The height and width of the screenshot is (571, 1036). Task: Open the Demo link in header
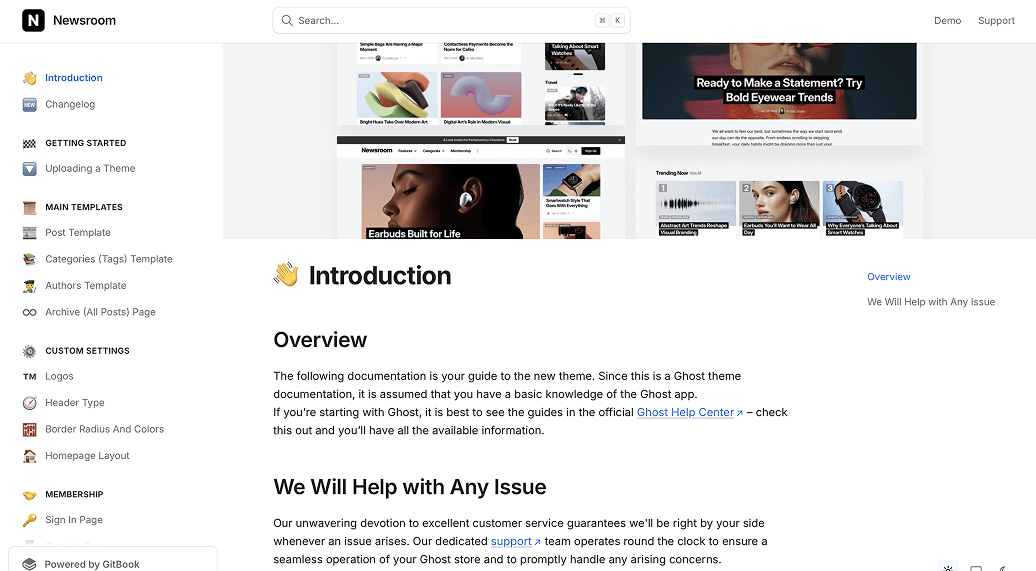pyautogui.click(x=947, y=20)
